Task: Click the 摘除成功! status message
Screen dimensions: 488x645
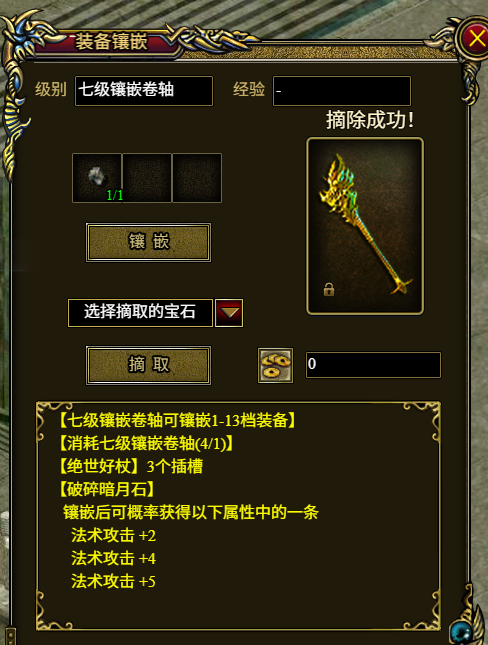Action: click(x=370, y=121)
